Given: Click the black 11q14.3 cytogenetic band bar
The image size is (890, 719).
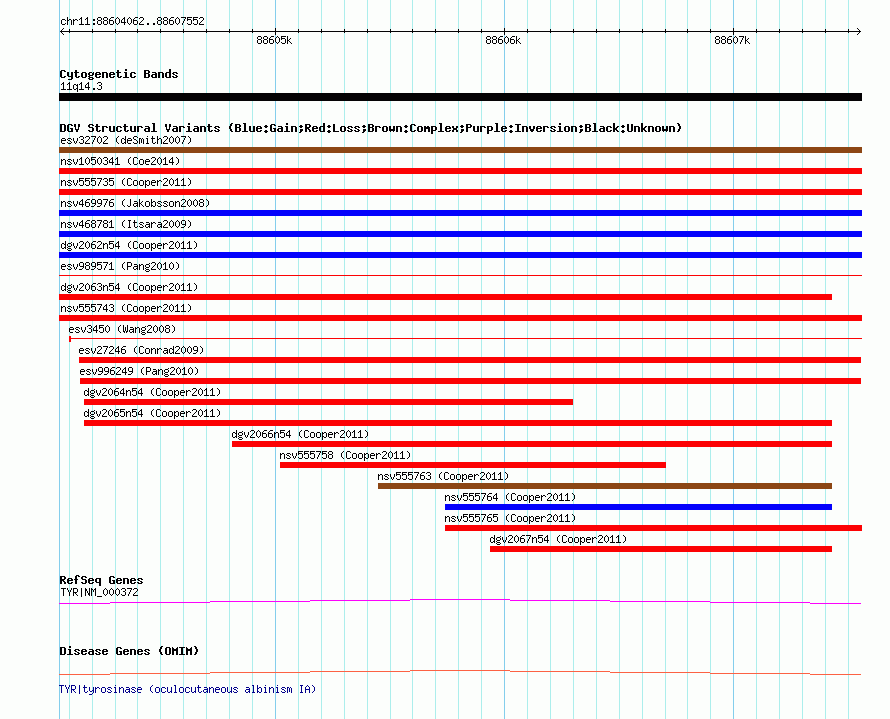Looking at the screenshot, I should [460, 97].
